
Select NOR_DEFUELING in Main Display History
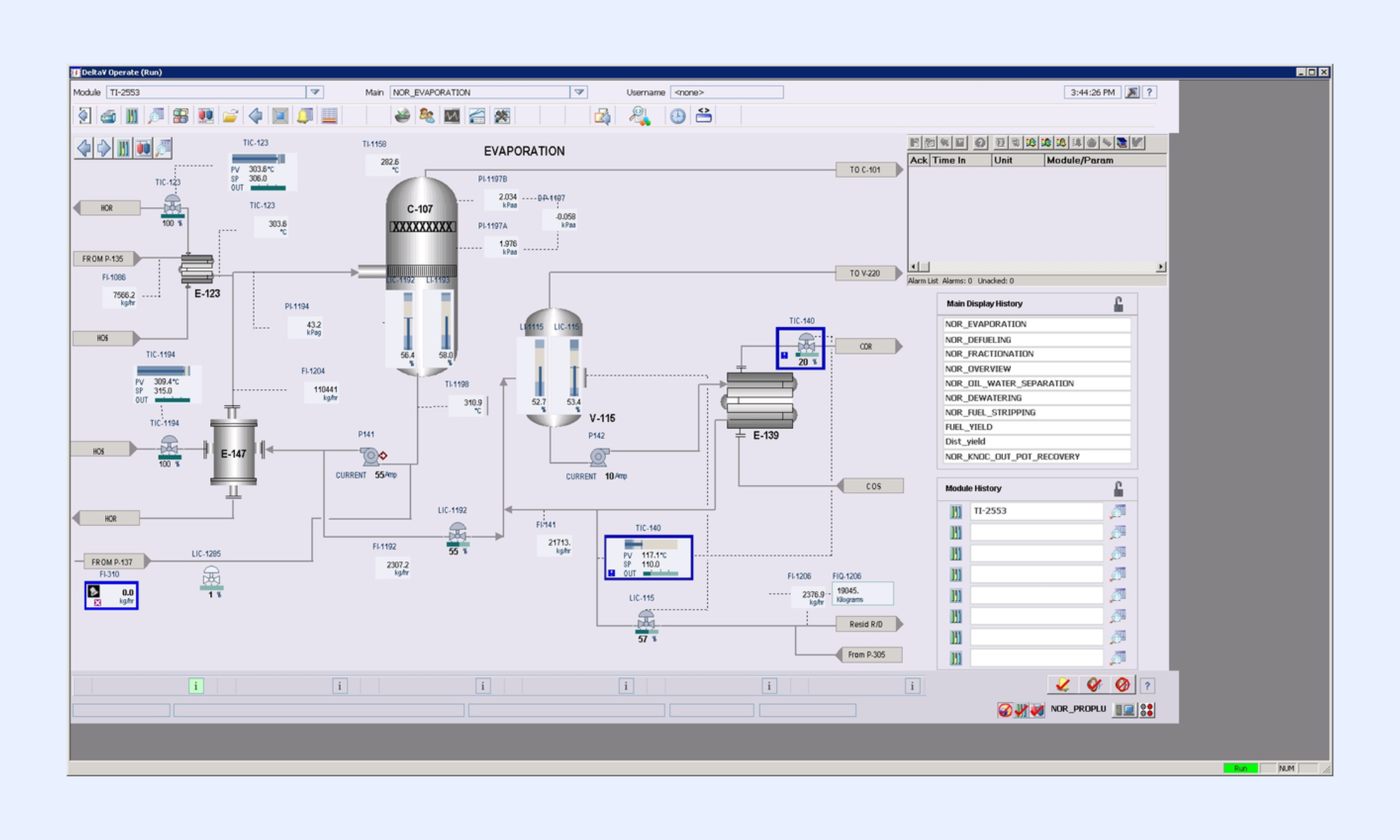[1037, 339]
